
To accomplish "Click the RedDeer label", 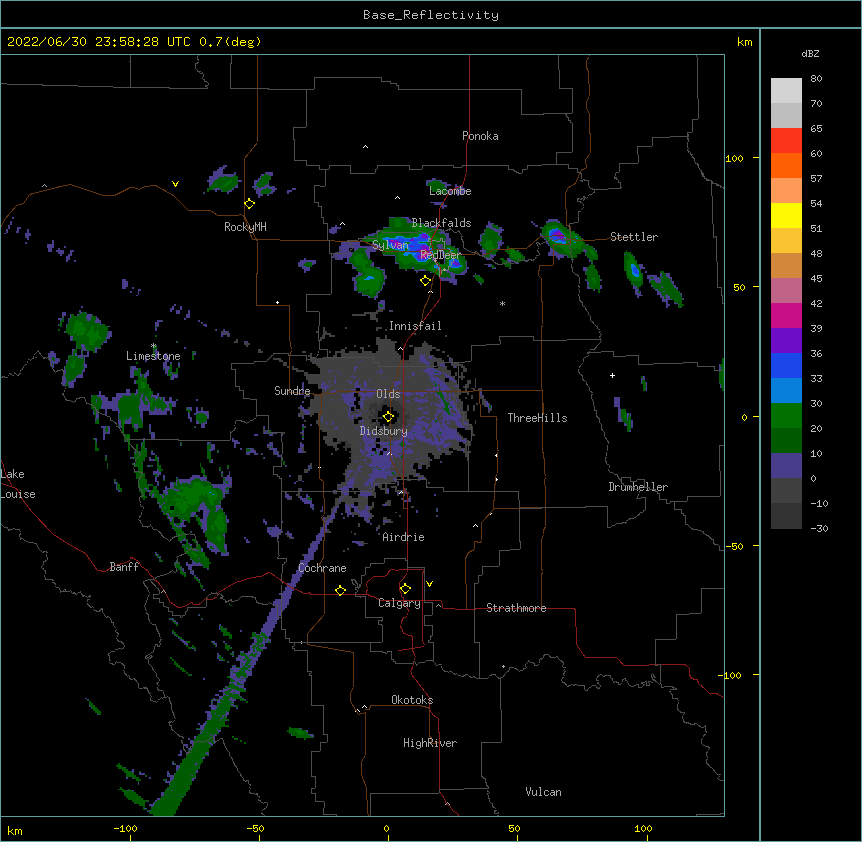I will click(440, 255).
